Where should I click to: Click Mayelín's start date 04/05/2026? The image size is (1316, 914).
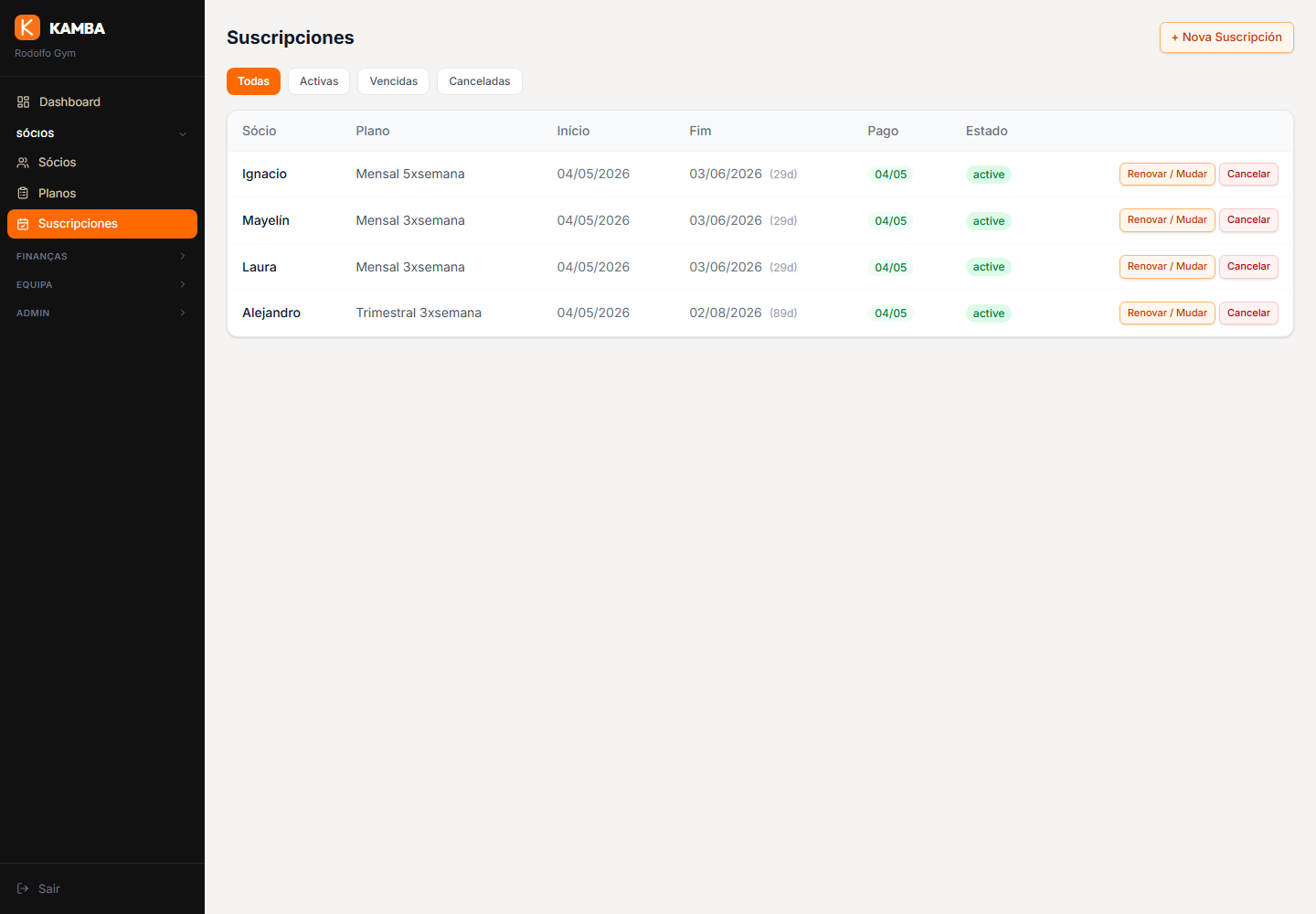593,221
